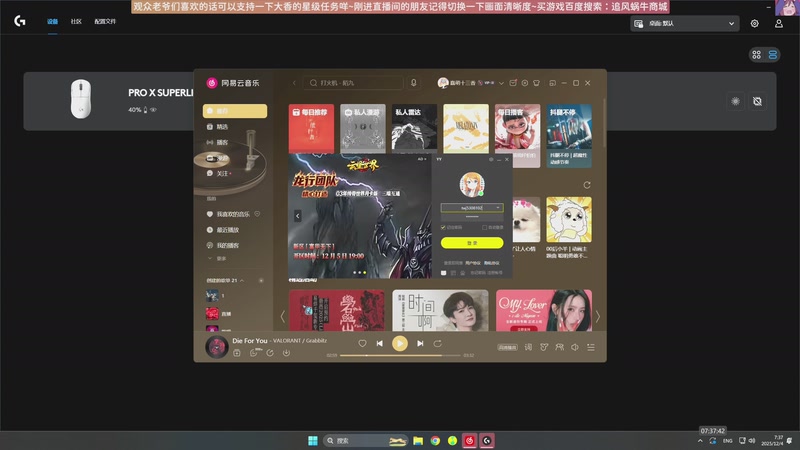The width and height of the screenshot is (800, 450).
Task: Skip to the next track
Action: (420, 343)
